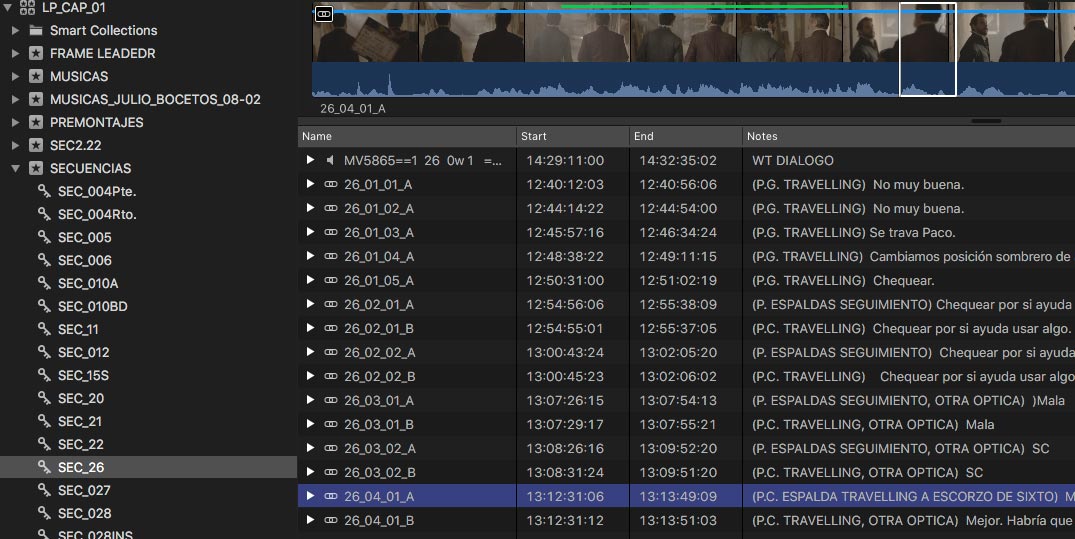Click the library grid icon beside LP_CAP_01
Screen dimensions: 1075x539
tap(27, 8)
